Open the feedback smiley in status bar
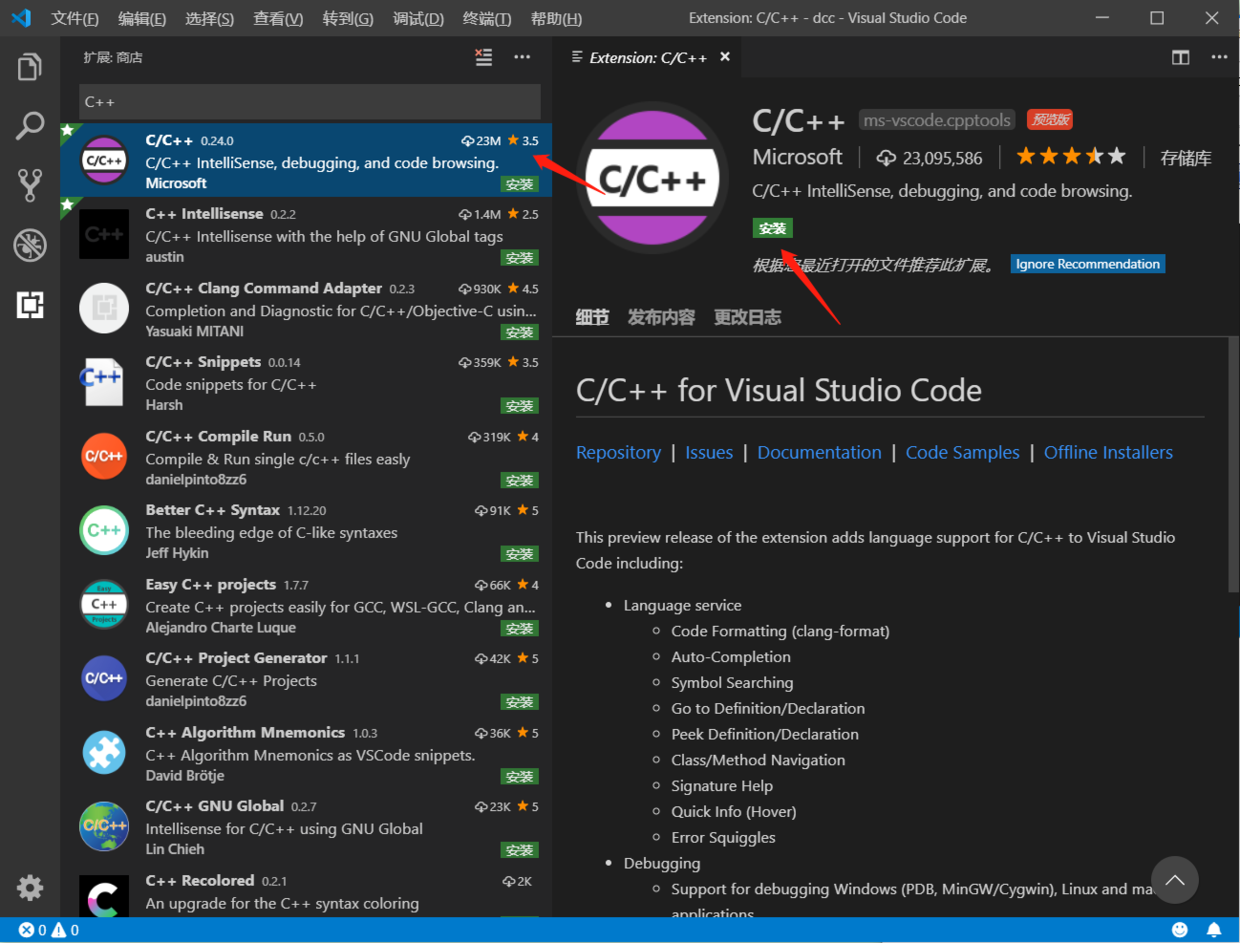Screen dimensions: 1240x943 point(1180,930)
